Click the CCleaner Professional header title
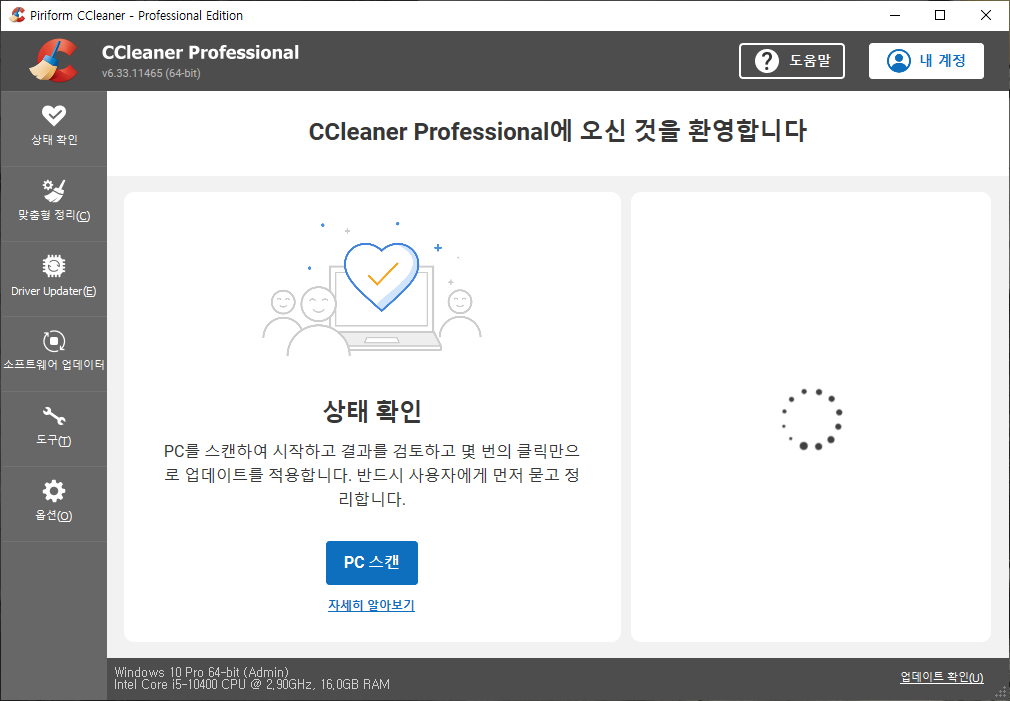 pyautogui.click(x=200, y=52)
